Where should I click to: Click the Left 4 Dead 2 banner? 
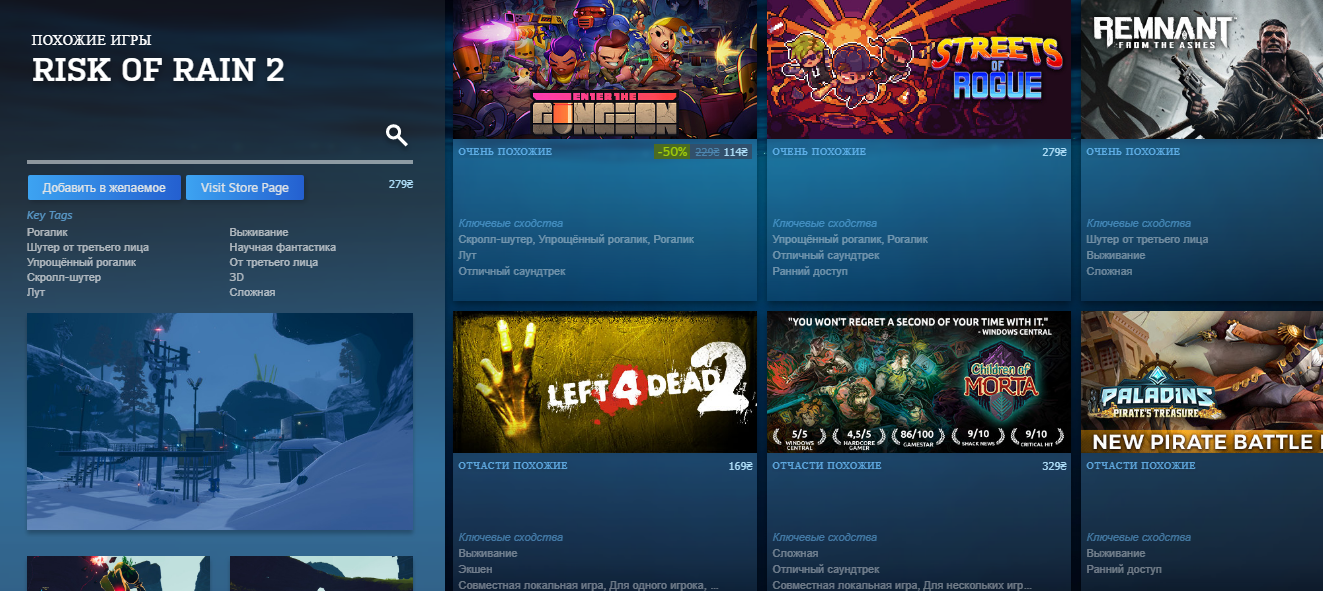pos(604,382)
